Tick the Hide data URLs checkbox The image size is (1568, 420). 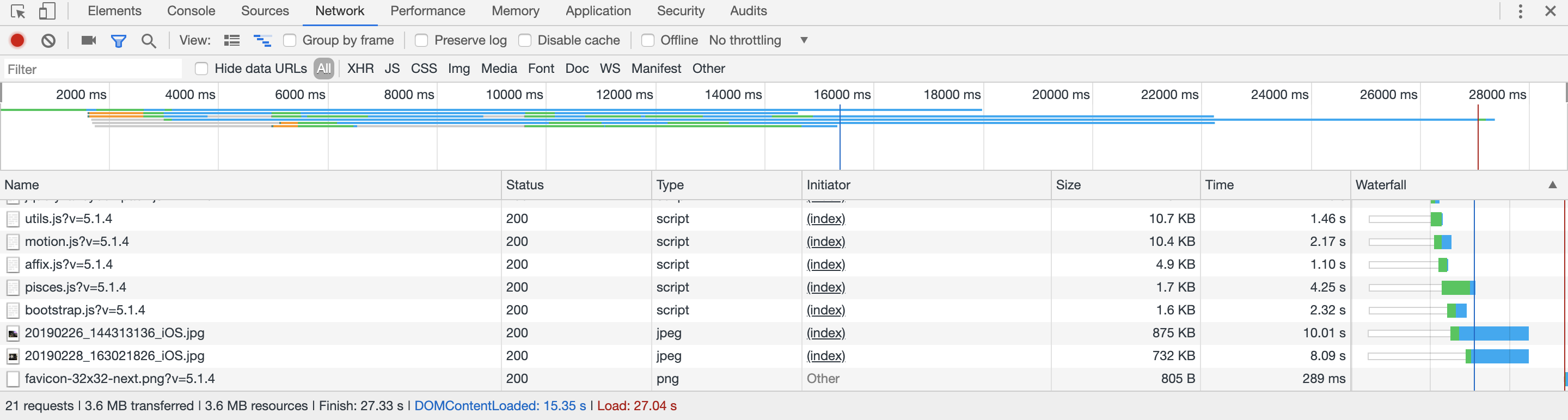tap(201, 69)
